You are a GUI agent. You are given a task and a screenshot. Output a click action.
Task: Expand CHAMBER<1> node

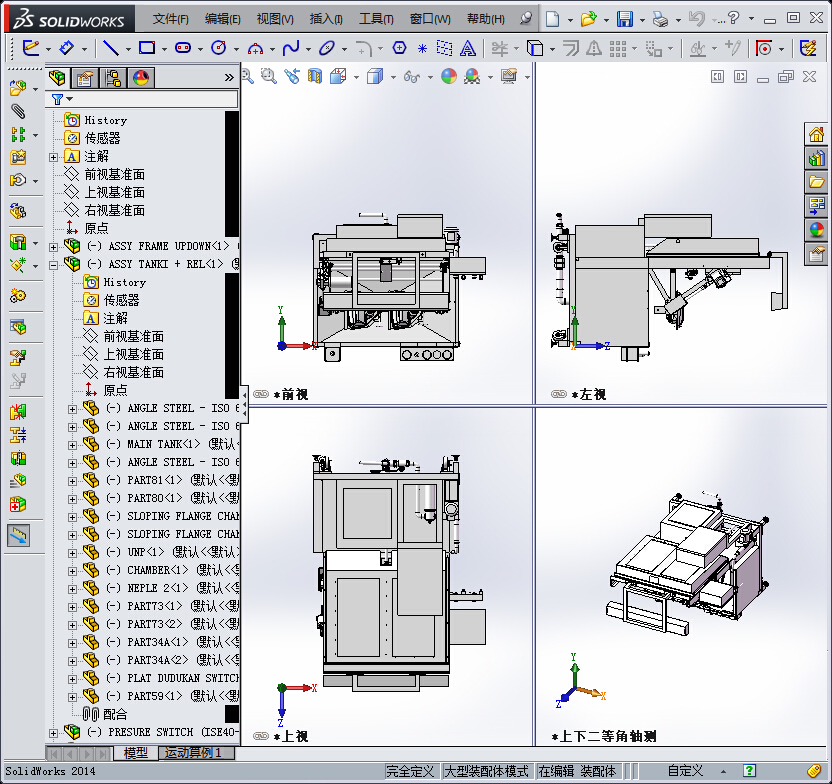72,571
